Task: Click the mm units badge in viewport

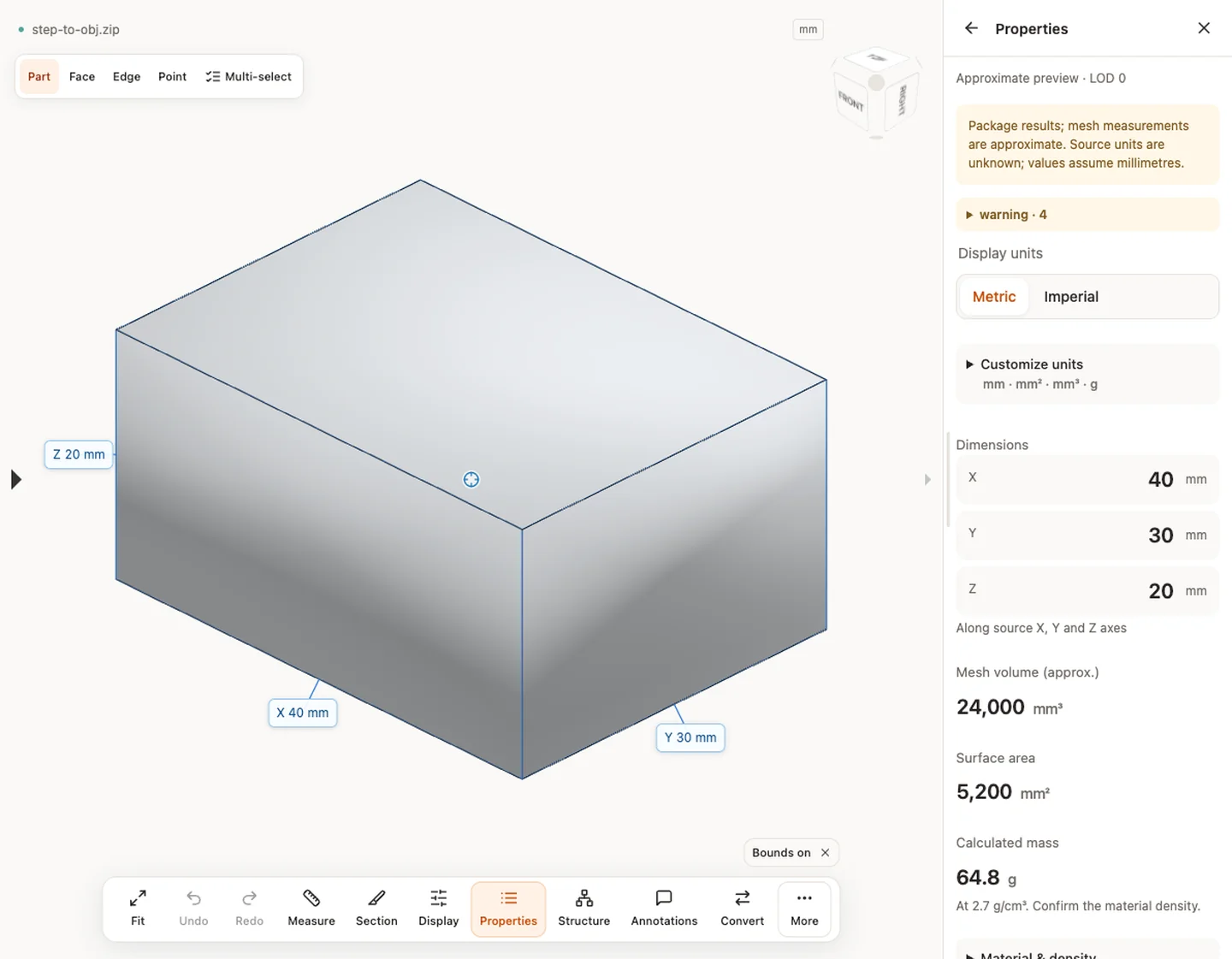Action: (808, 29)
